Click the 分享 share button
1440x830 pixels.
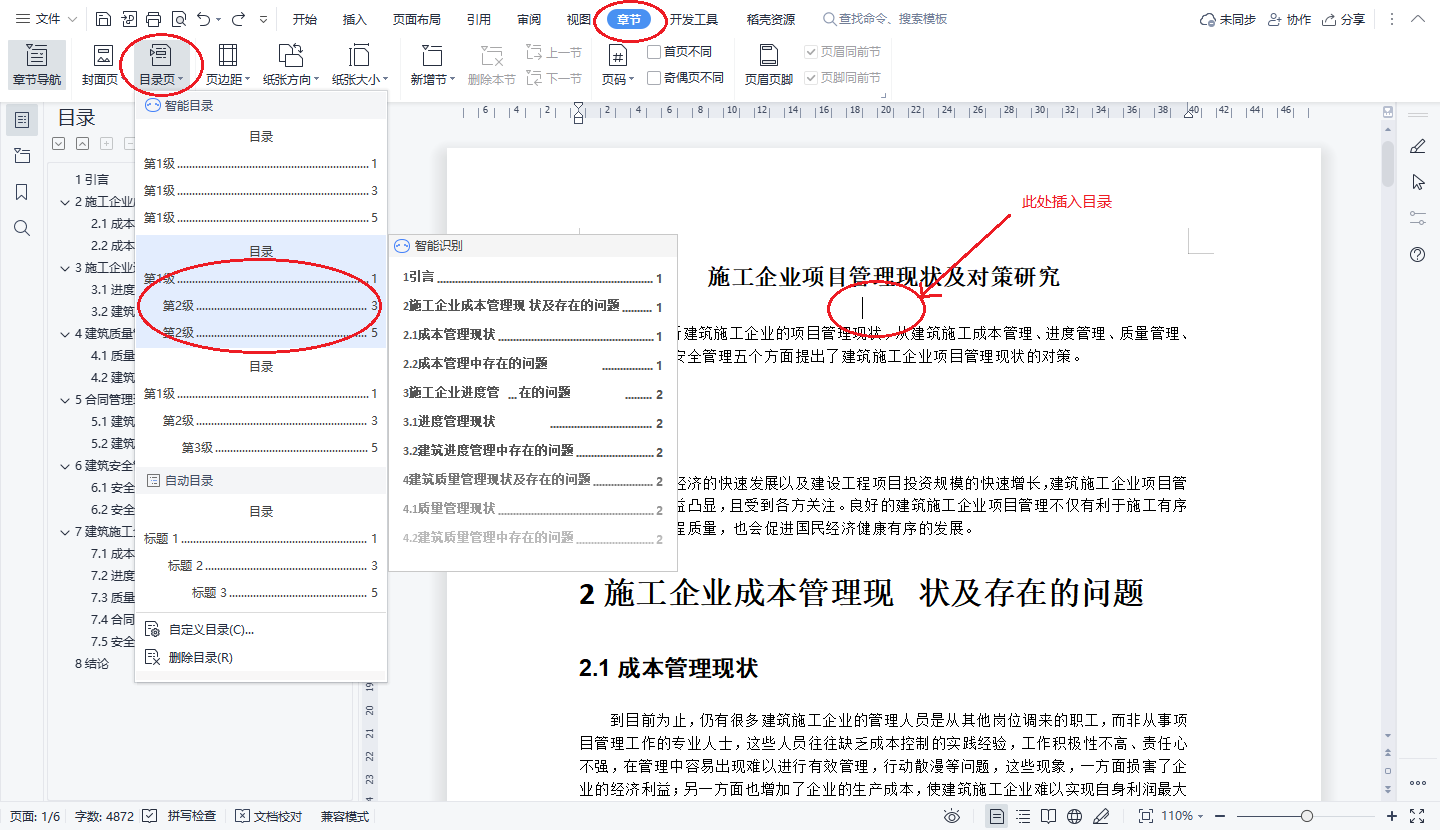click(1343, 18)
